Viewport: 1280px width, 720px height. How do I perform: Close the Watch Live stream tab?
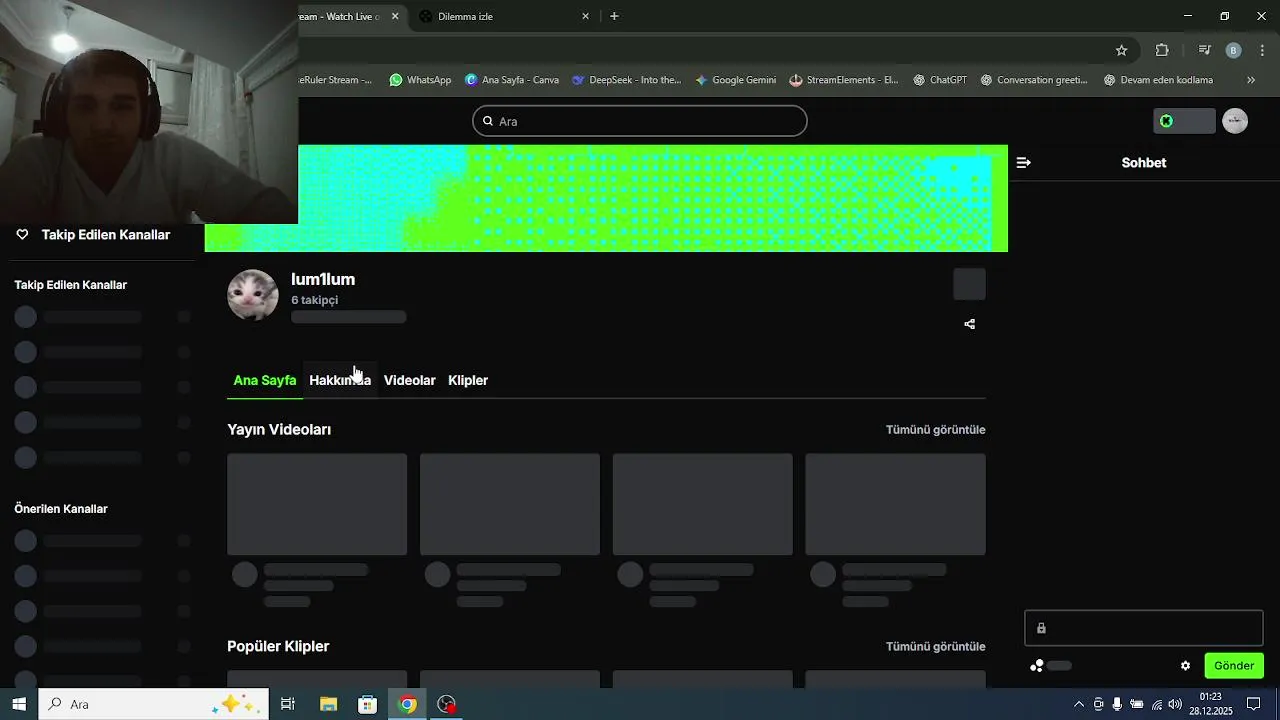point(395,16)
